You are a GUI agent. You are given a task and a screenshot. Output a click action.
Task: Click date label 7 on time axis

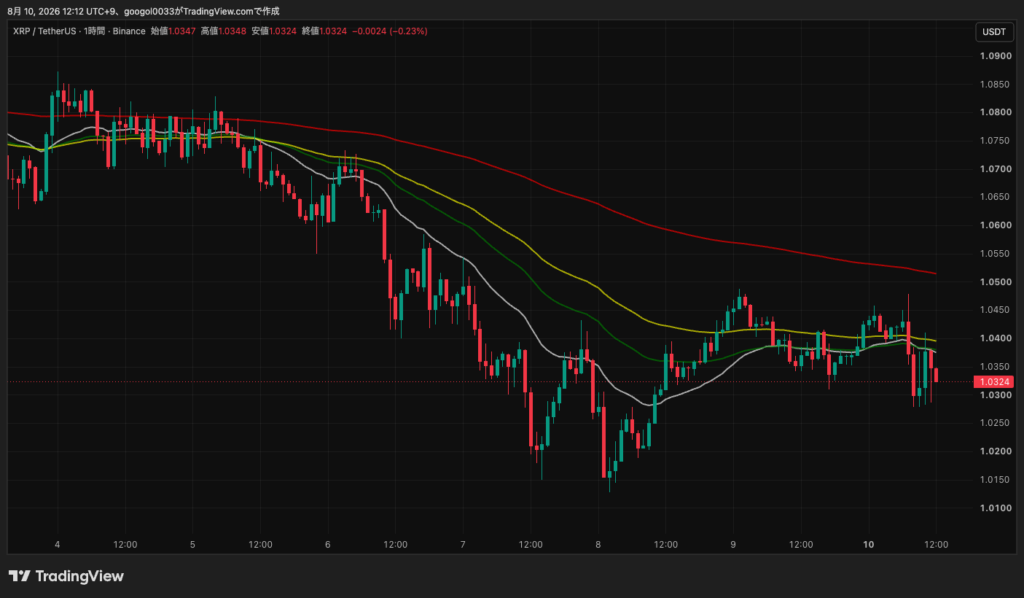pyautogui.click(x=463, y=544)
